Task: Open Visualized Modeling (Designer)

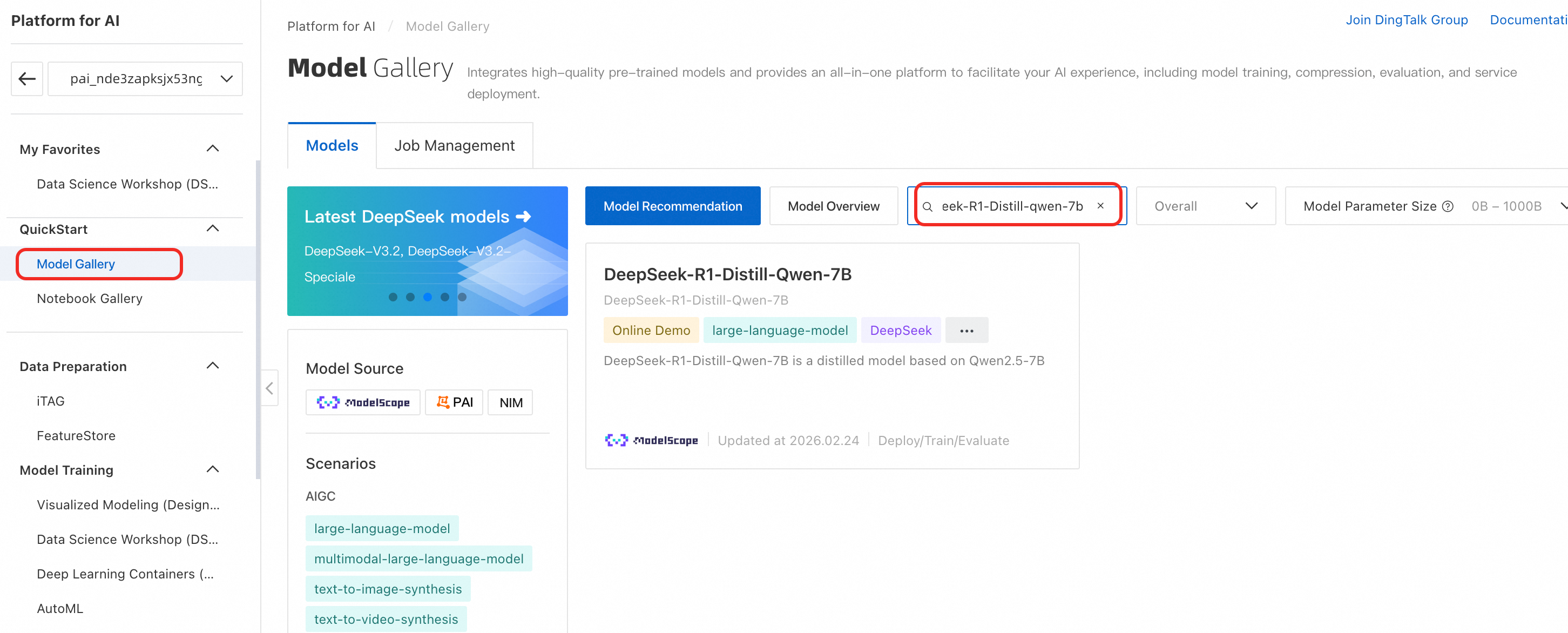Action: (128, 504)
